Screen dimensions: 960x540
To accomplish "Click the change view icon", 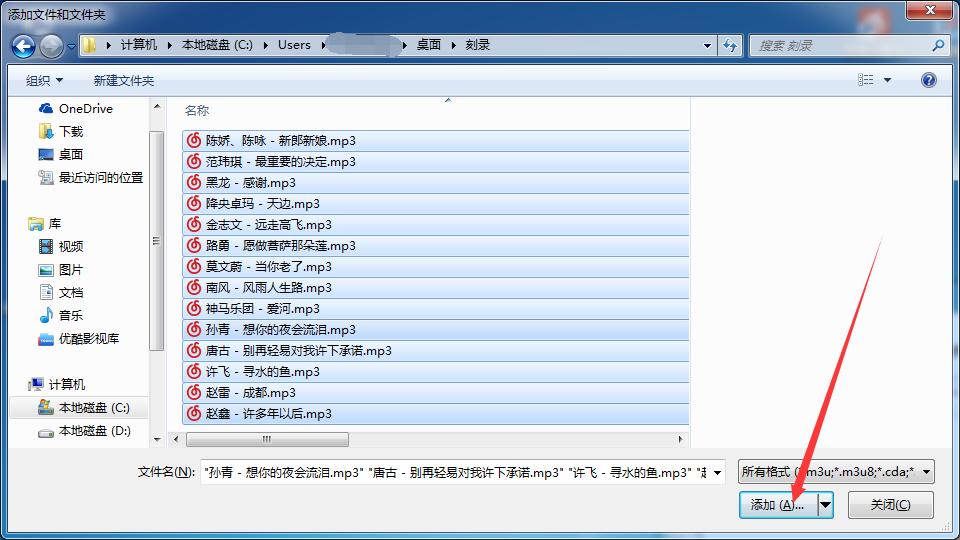I will (866, 80).
